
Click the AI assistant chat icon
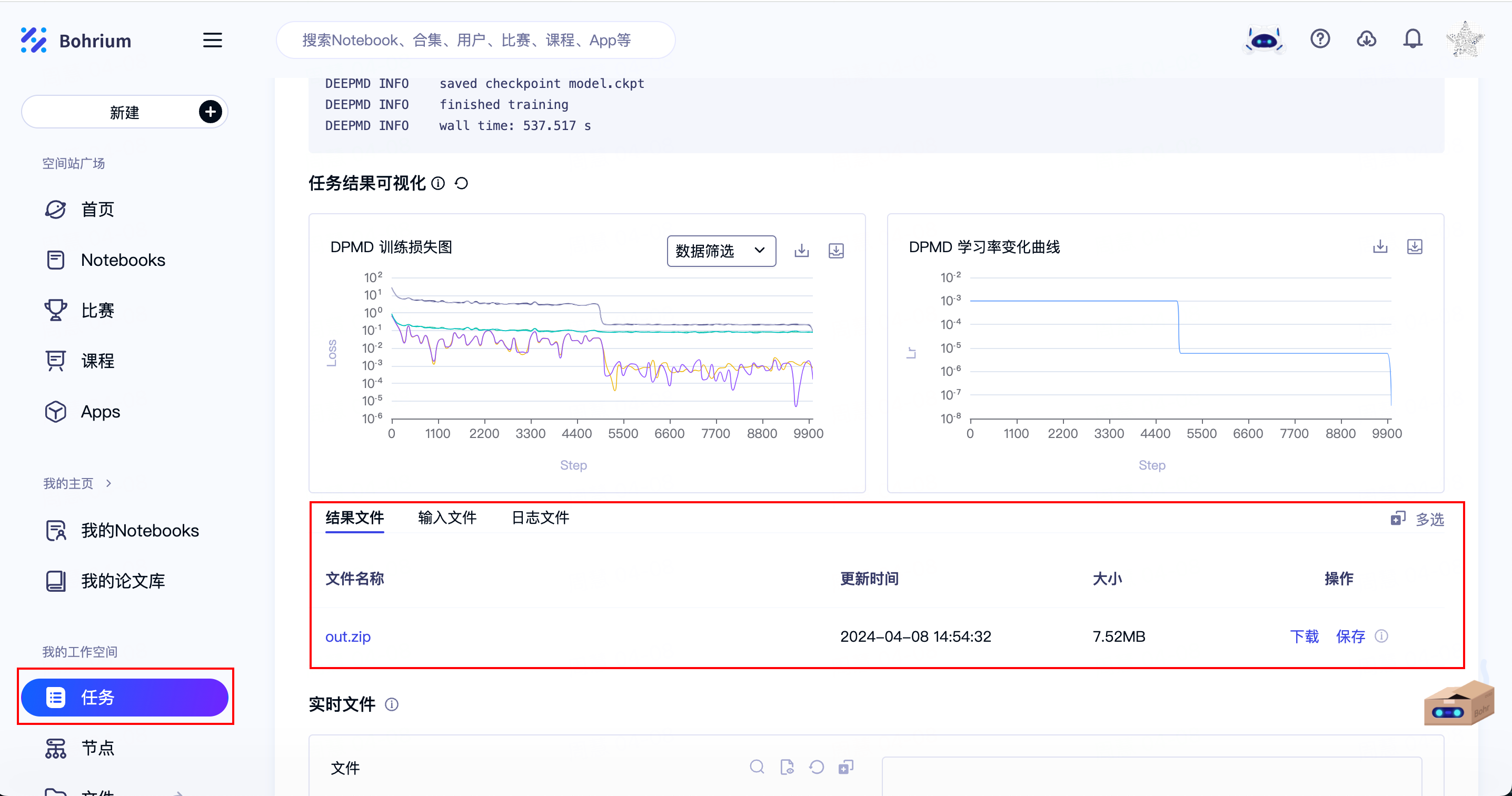coord(1265,40)
